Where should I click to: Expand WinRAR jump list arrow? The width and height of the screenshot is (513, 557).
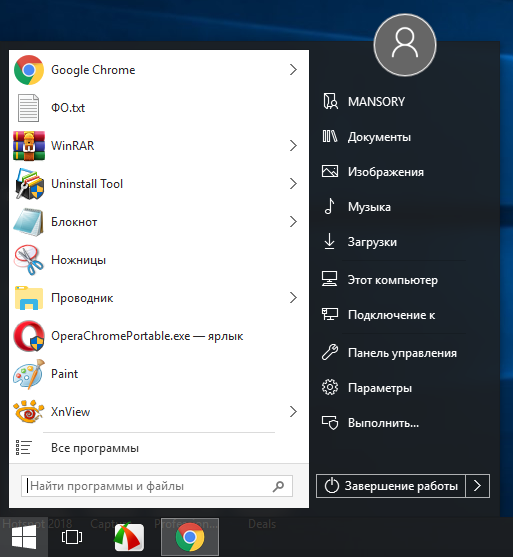293,145
